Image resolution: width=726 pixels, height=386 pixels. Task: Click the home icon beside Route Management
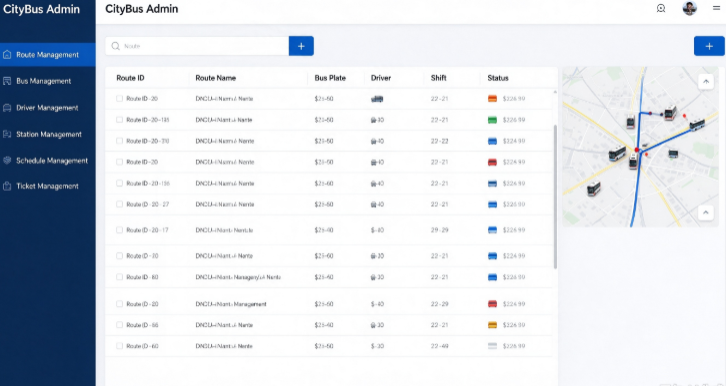[x=7, y=55]
